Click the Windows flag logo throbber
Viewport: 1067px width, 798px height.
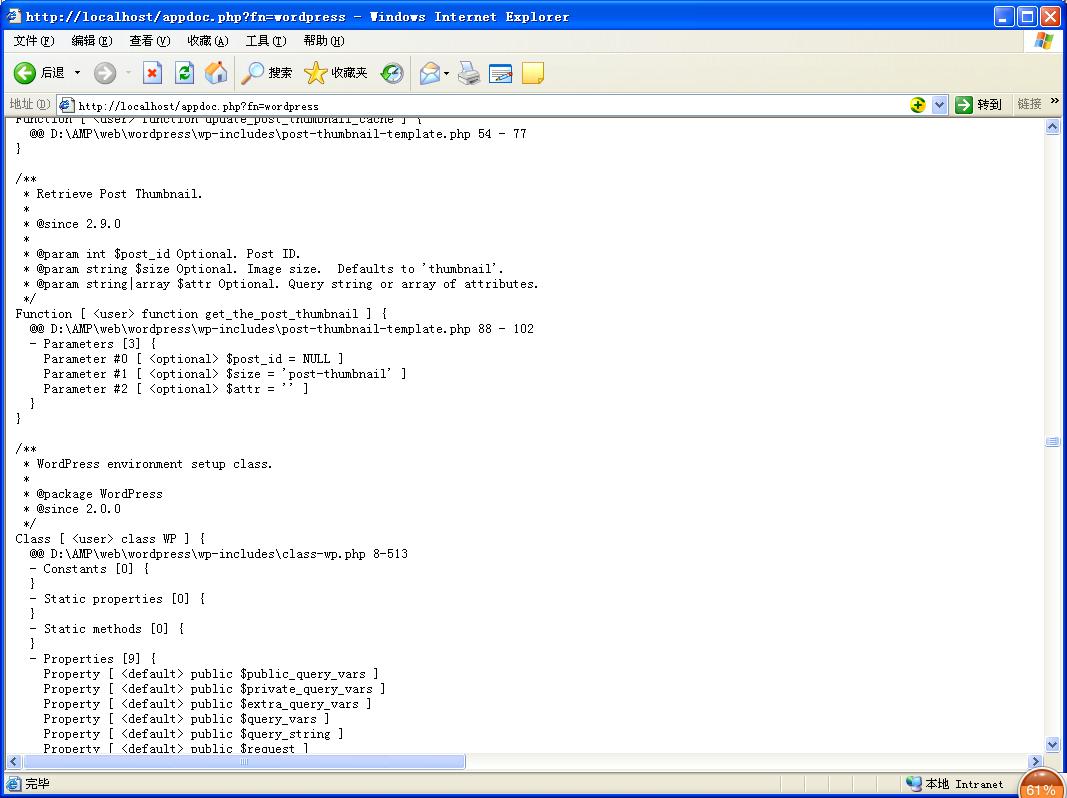coord(1043,41)
